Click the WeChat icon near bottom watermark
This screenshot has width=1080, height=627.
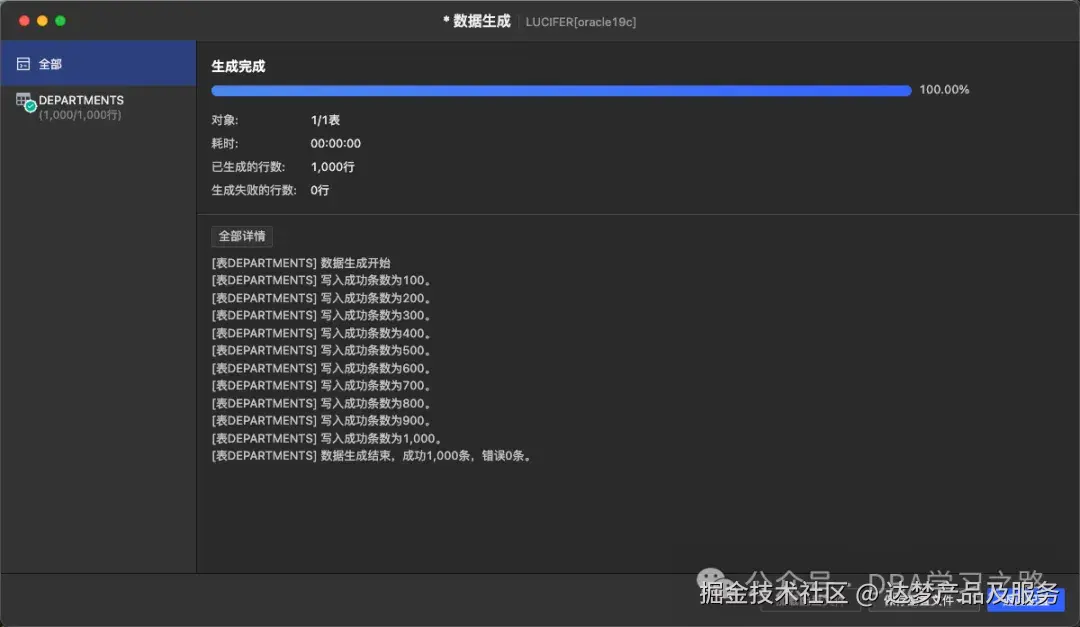click(x=710, y=580)
